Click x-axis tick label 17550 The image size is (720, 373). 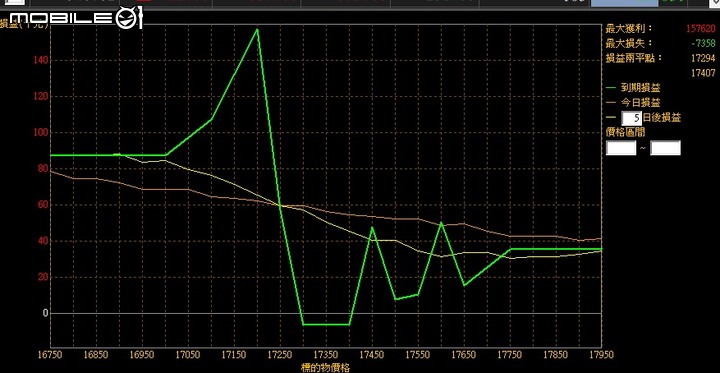tap(418, 355)
